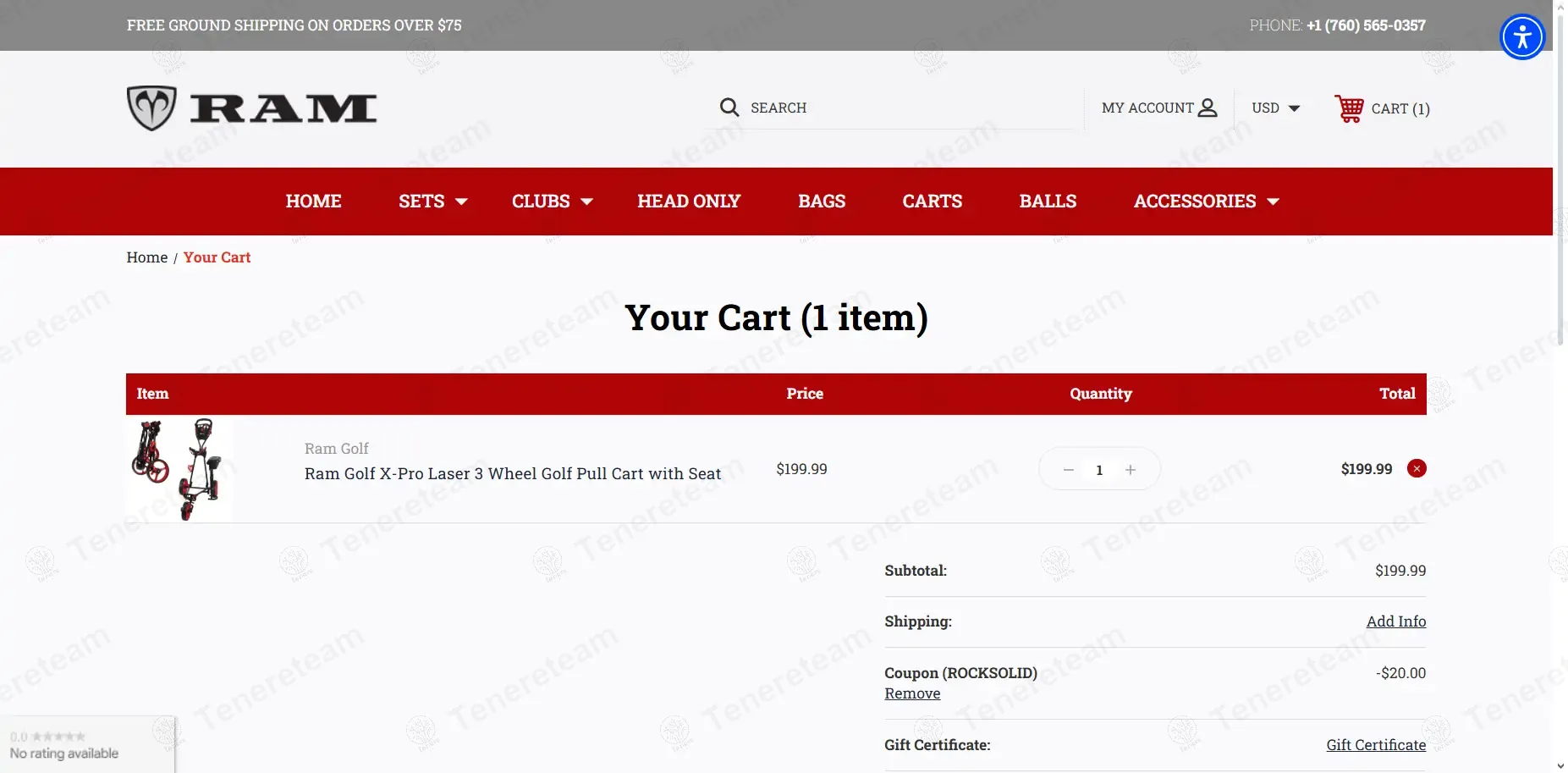Remove the ROCKSOLID coupon
The width and height of the screenshot is (1568, 773).
[912, 693]
